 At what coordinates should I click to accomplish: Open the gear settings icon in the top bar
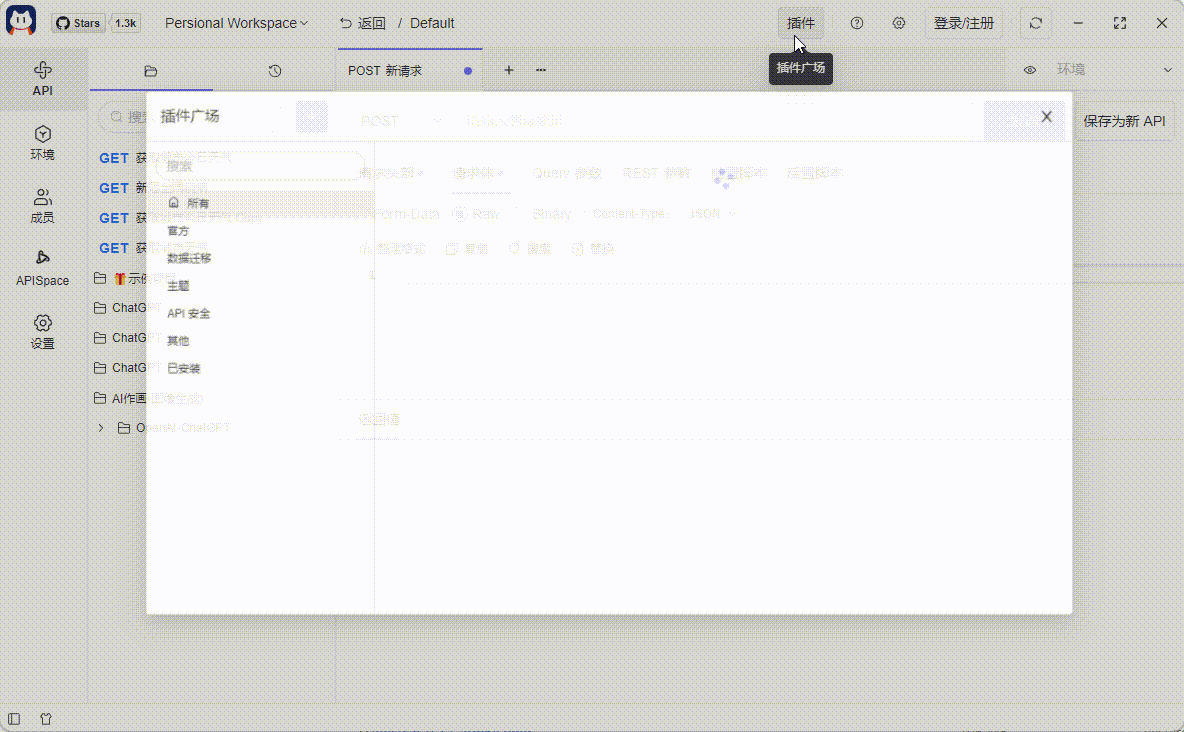[x=899, y=23]
